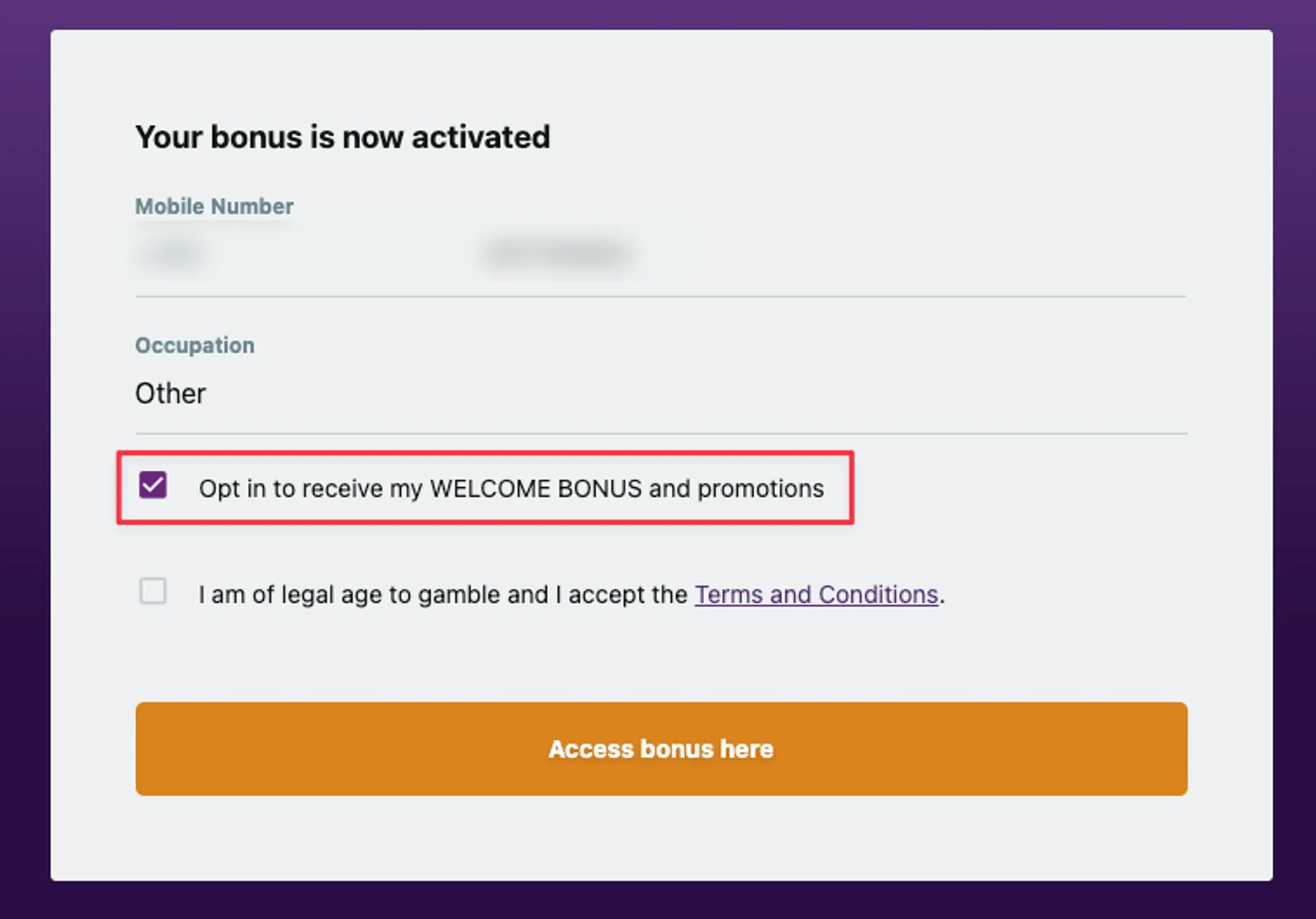
Task: Uncheck the WELCOME BONUS opt-in checkbox
Action: tap(153, 486)
